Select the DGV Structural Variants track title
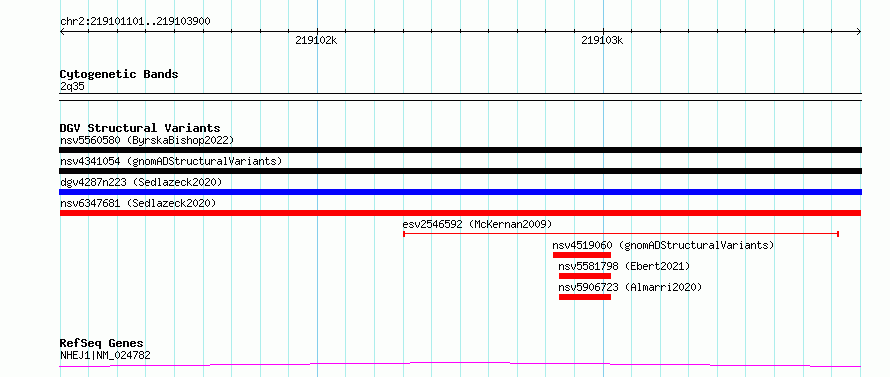The height and width of the screenshot is (377, 890). pos(140,128)
